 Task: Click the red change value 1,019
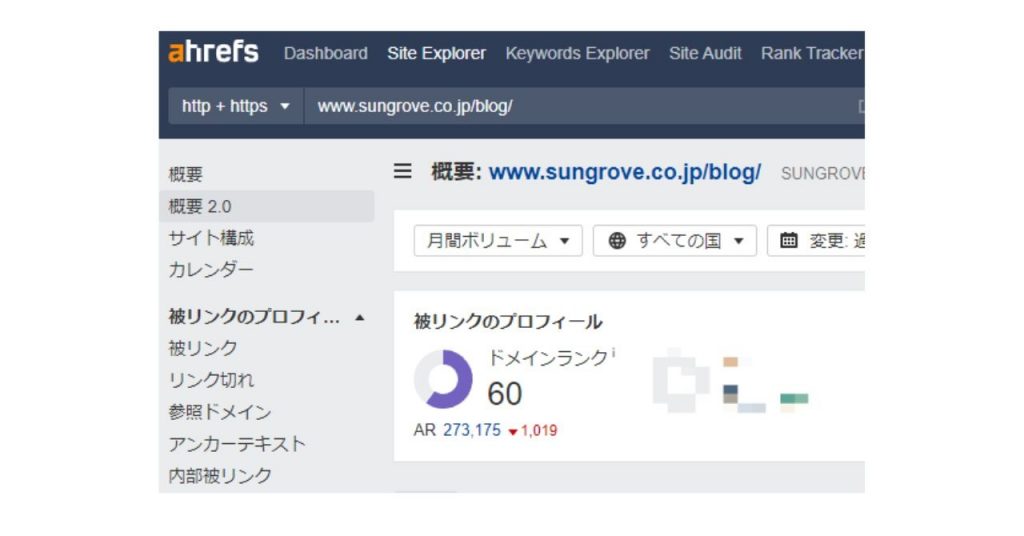pyautogui.click(x=539, y=430)
